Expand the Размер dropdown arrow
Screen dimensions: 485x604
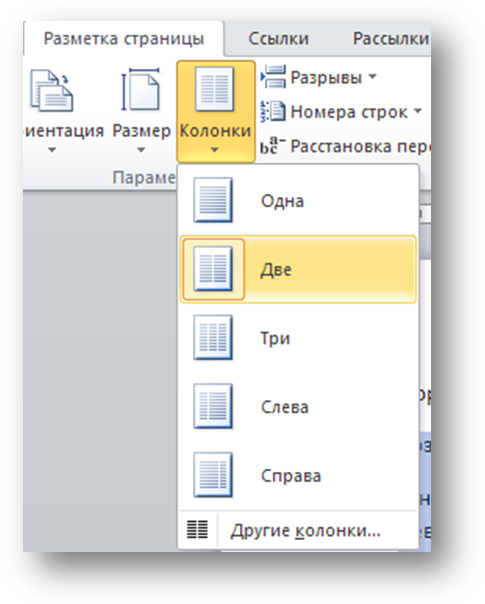(x=141, y=149)
